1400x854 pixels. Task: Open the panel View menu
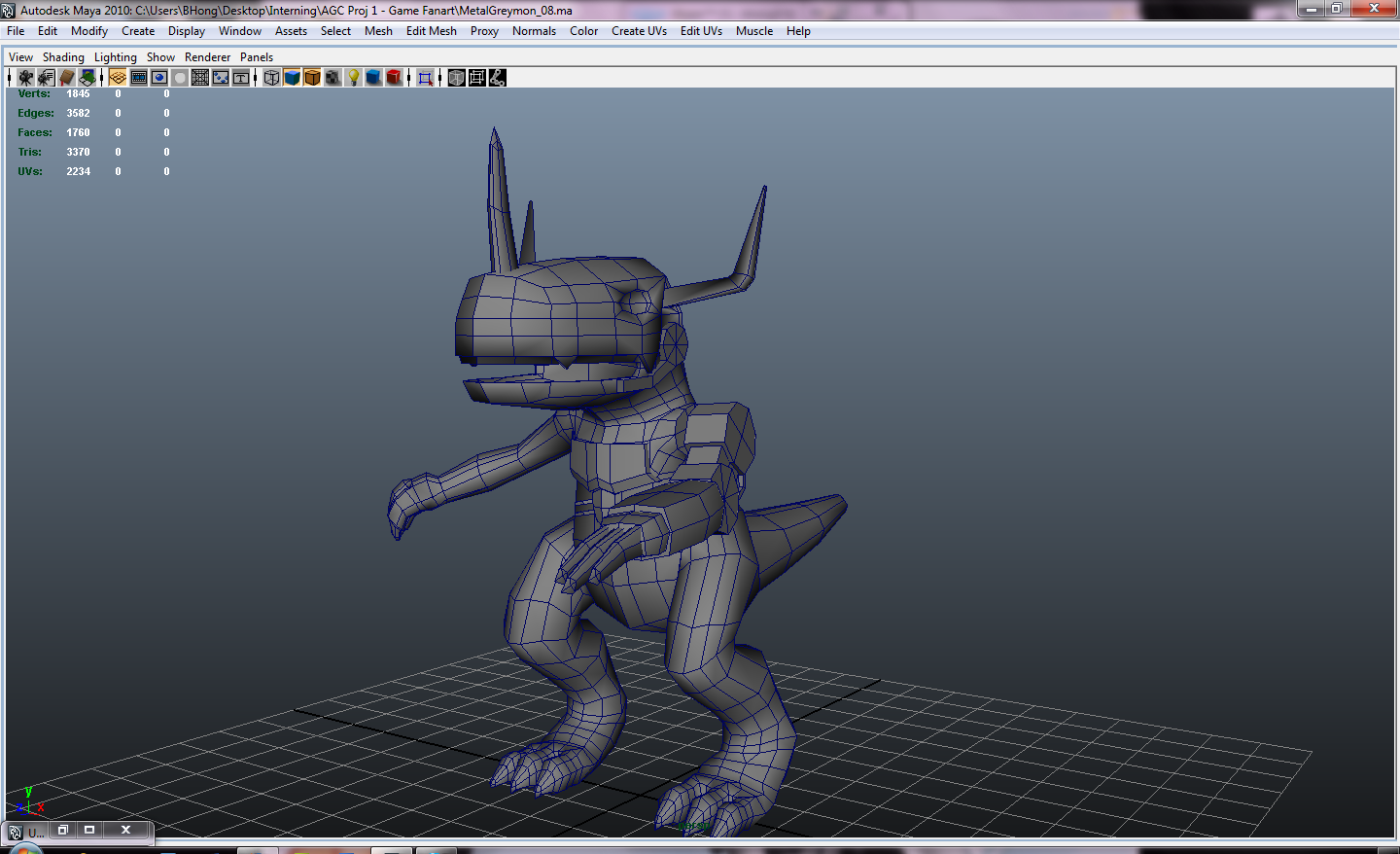point(20,57)
